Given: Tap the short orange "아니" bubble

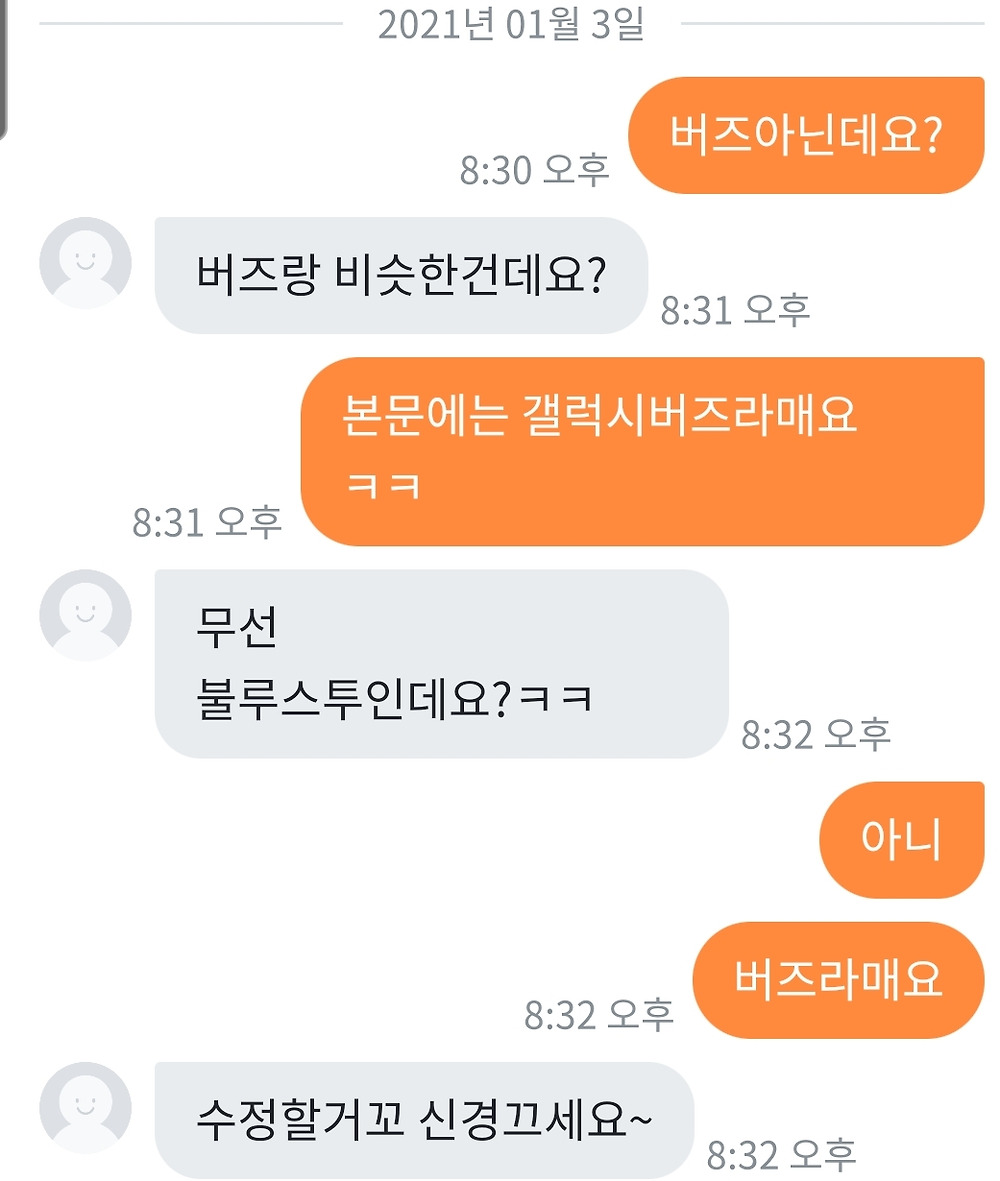Looking at the screenshot, I should (901, 840).
